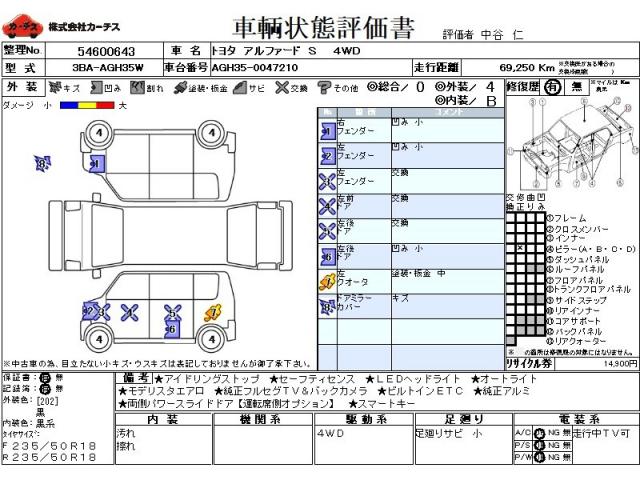Click 足廻りサビ 小 note
The image size is (640, 480).
click(449, 433)
